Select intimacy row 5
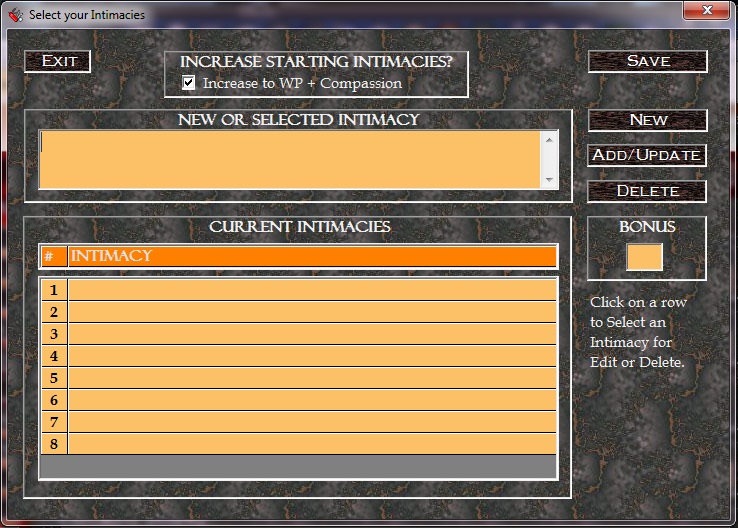This screenshot has height=528, width=738. coord(298,378)
